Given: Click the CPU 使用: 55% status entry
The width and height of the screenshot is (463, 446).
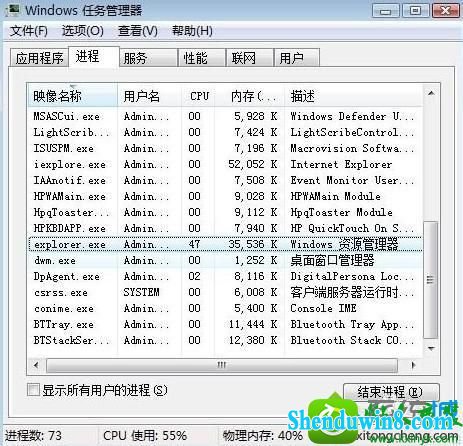Looking at the screenshot, I should point(145,436).
